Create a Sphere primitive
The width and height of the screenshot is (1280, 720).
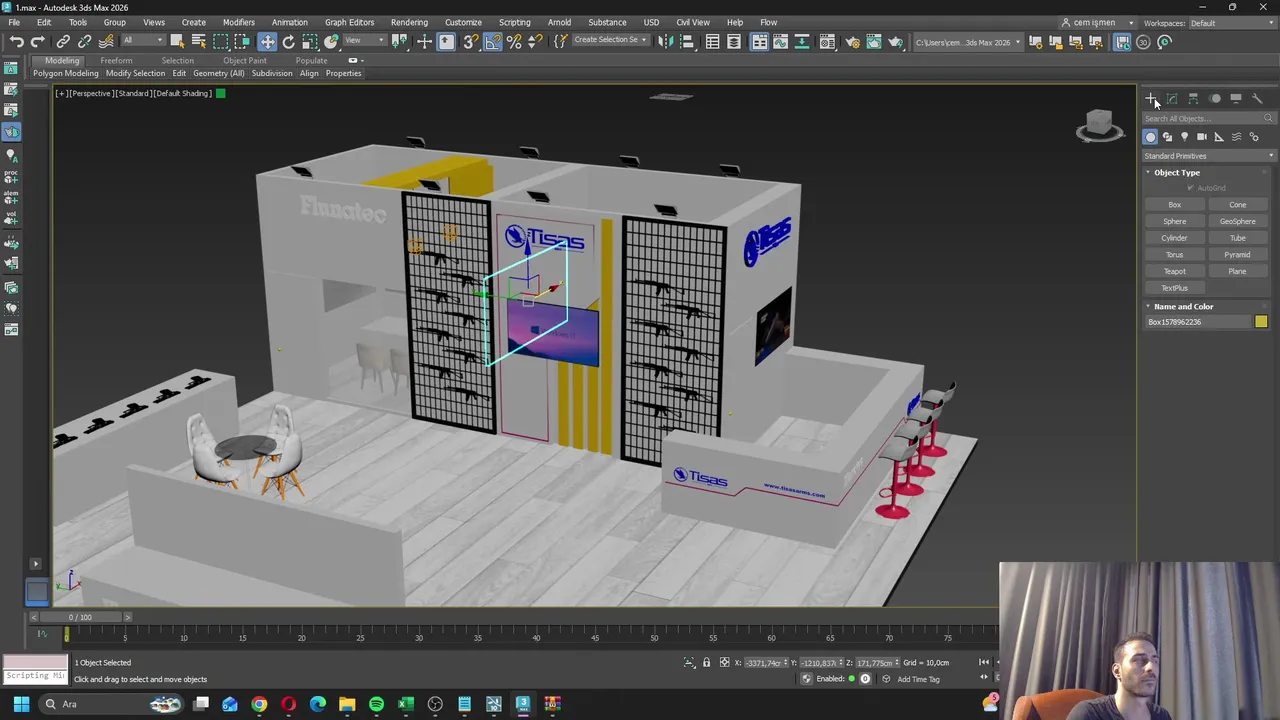point(1175,221)
